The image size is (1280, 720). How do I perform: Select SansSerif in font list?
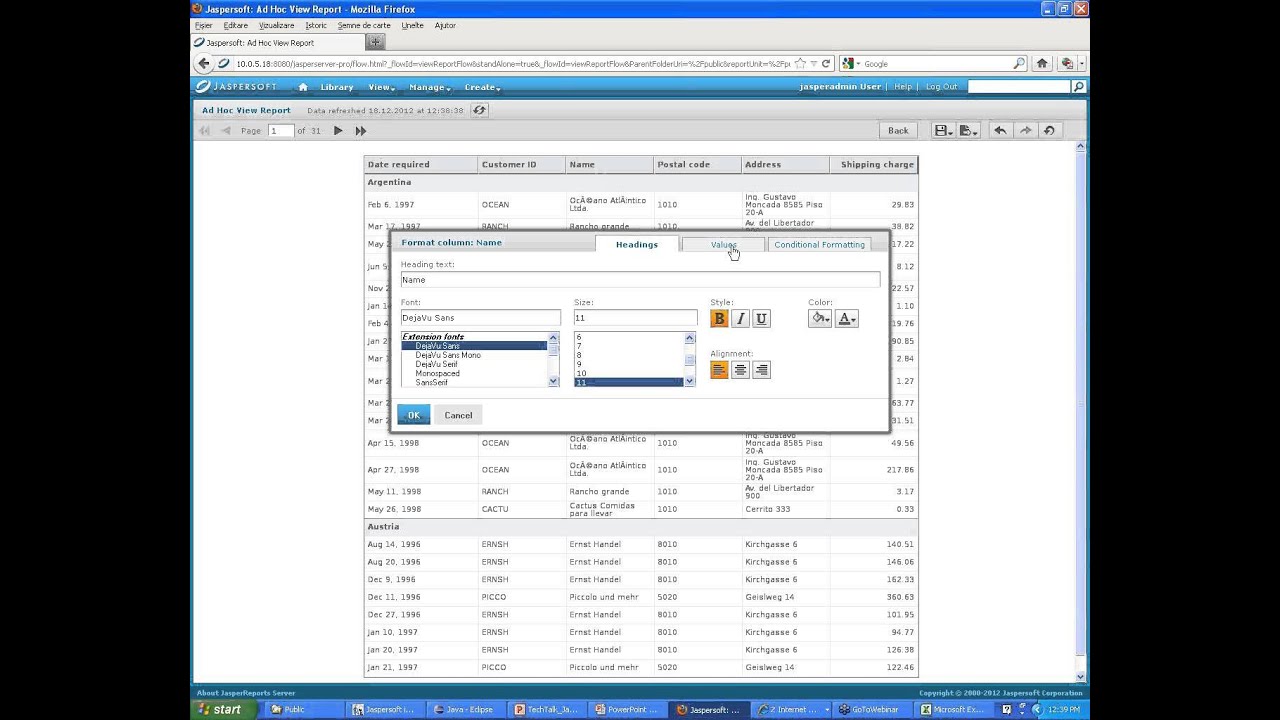tap(432, 382)
